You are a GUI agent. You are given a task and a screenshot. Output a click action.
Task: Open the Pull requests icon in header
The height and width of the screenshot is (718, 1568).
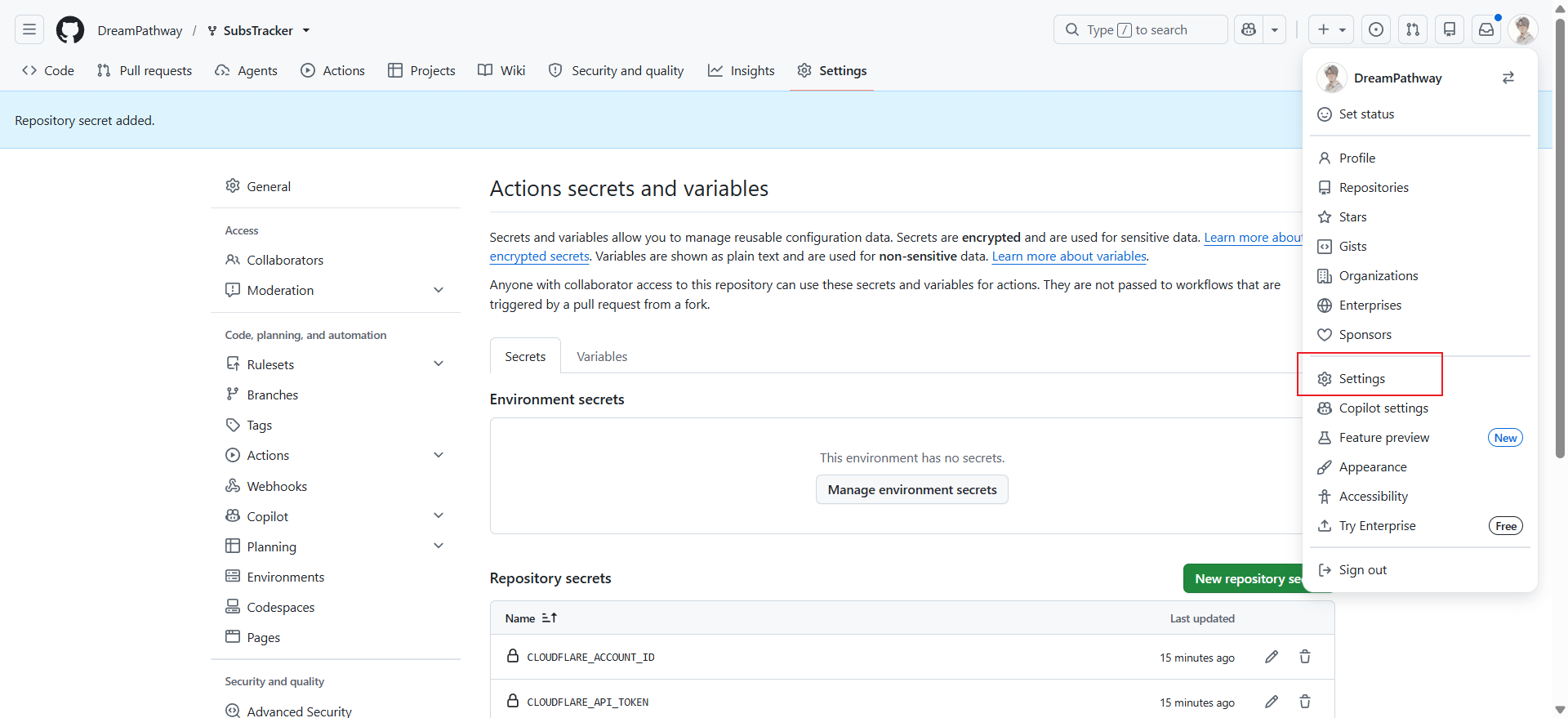pyautogui.click(x=1413, y=30)
